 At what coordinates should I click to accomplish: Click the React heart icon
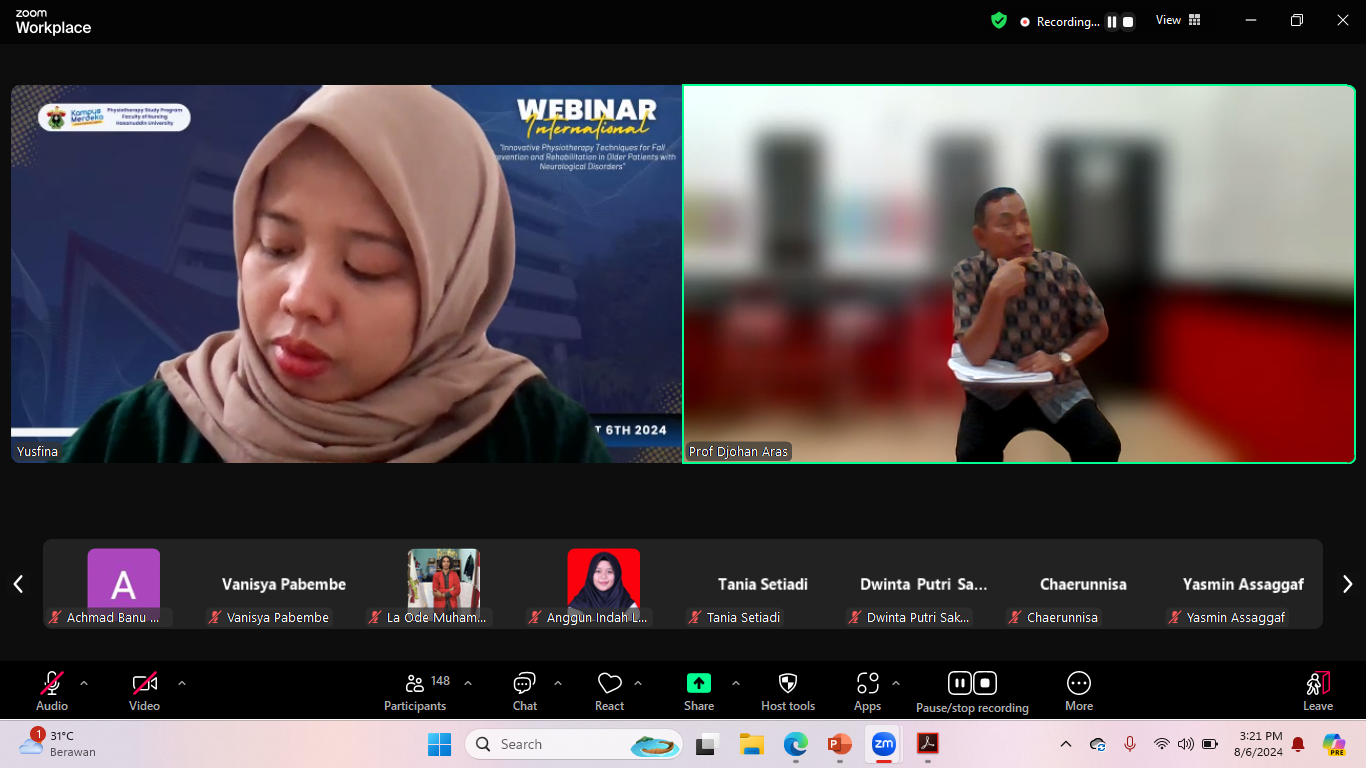coord(609,691)
